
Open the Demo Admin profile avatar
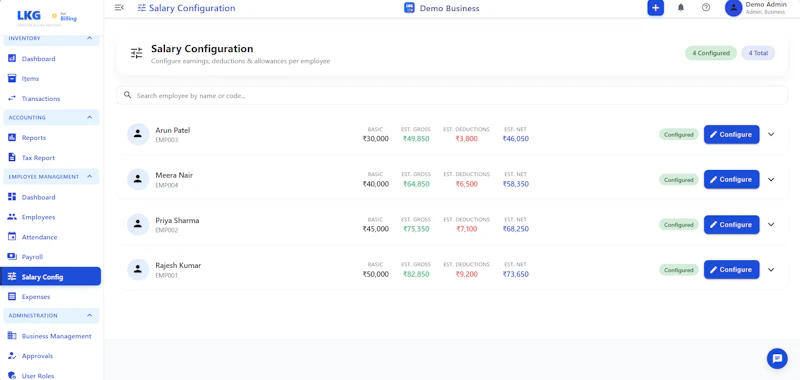(733, 8)
